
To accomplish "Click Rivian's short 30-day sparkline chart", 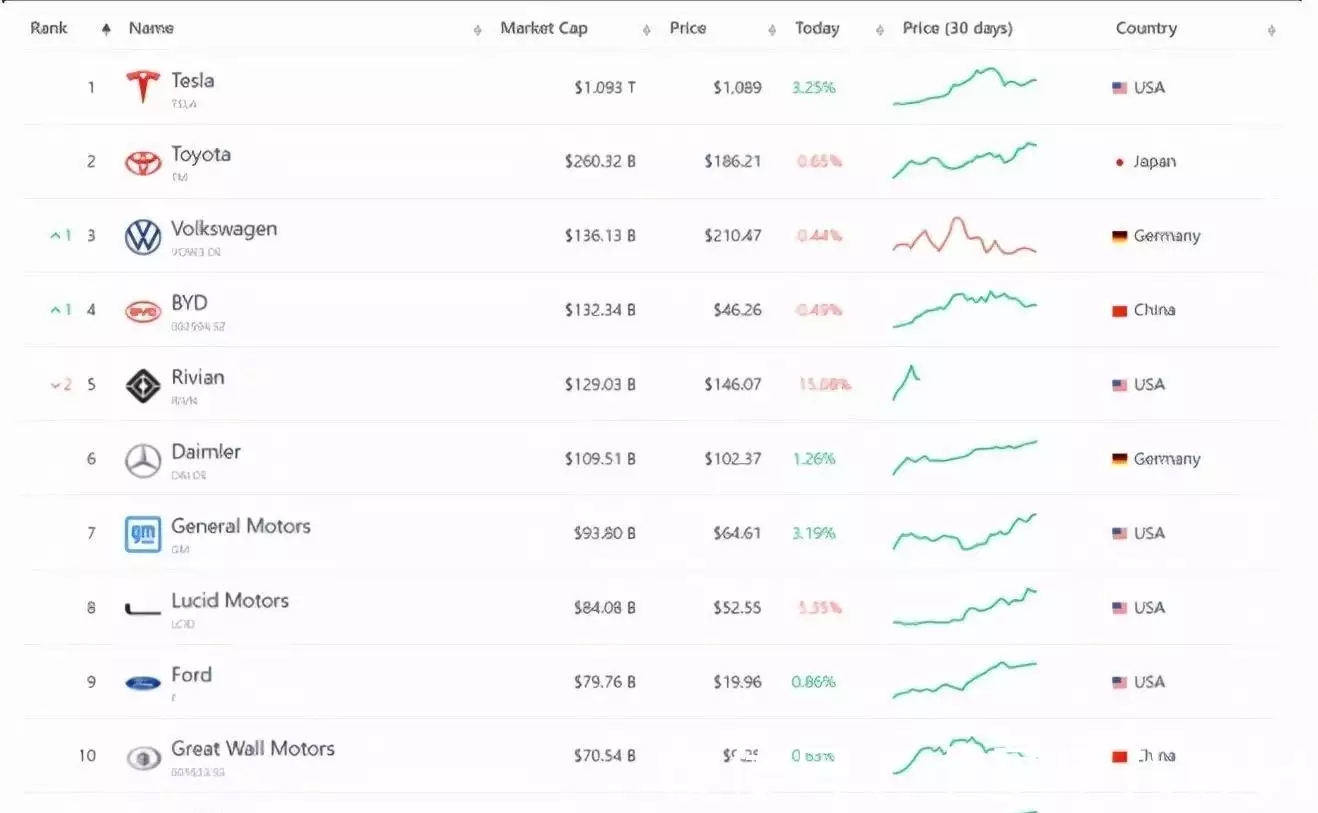I will pyautogui.click(x=906, y=384).
